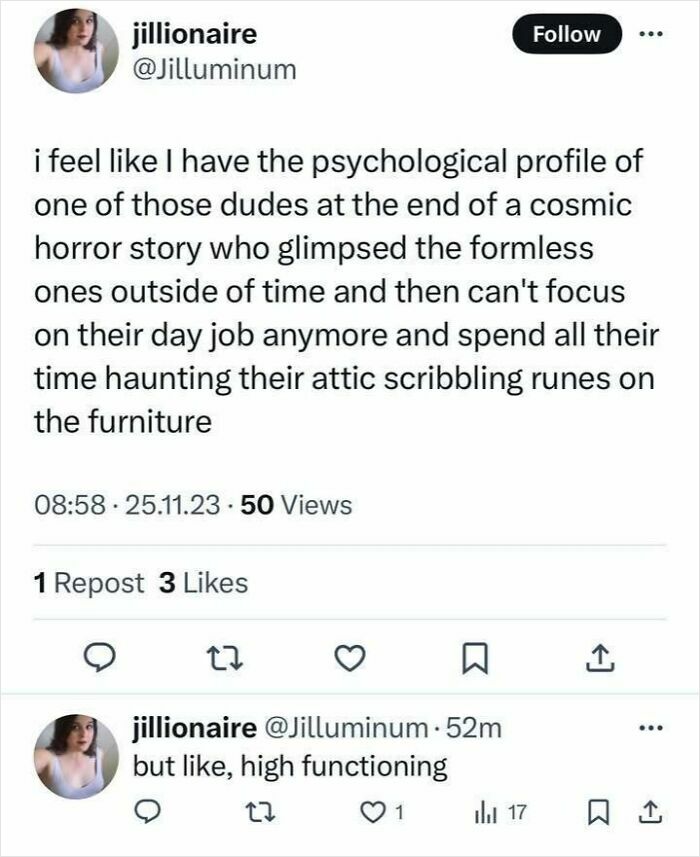Like the main tweet with heart icon
Image resolution: width=700 pixels, height=857 pixels.
[x=349, y=658]
